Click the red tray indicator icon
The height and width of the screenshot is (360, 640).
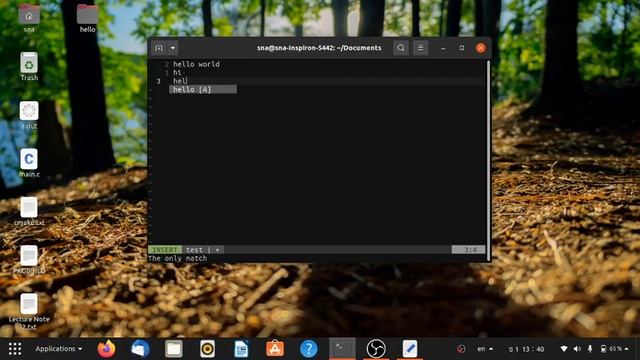(x=461, y=349)
